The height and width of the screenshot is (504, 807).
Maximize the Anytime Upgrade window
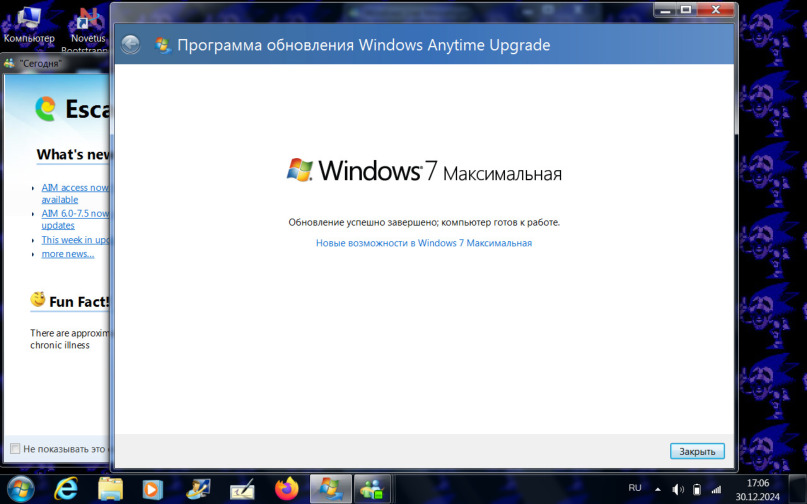tap(686, 10)
